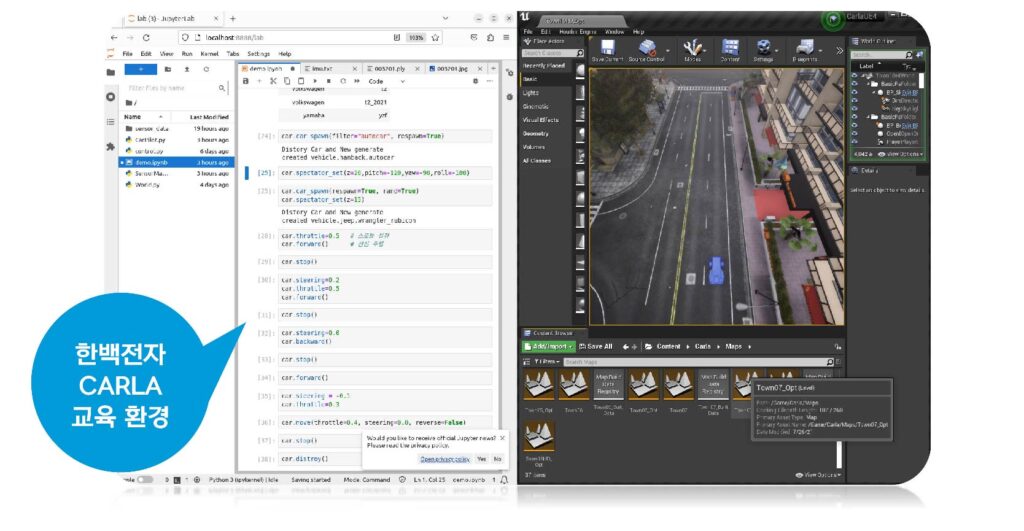The width and height of the screenshot is (1024, 531).
Task: Toggle visibility eye of PlayerStart row
Action: click(854, 141)
